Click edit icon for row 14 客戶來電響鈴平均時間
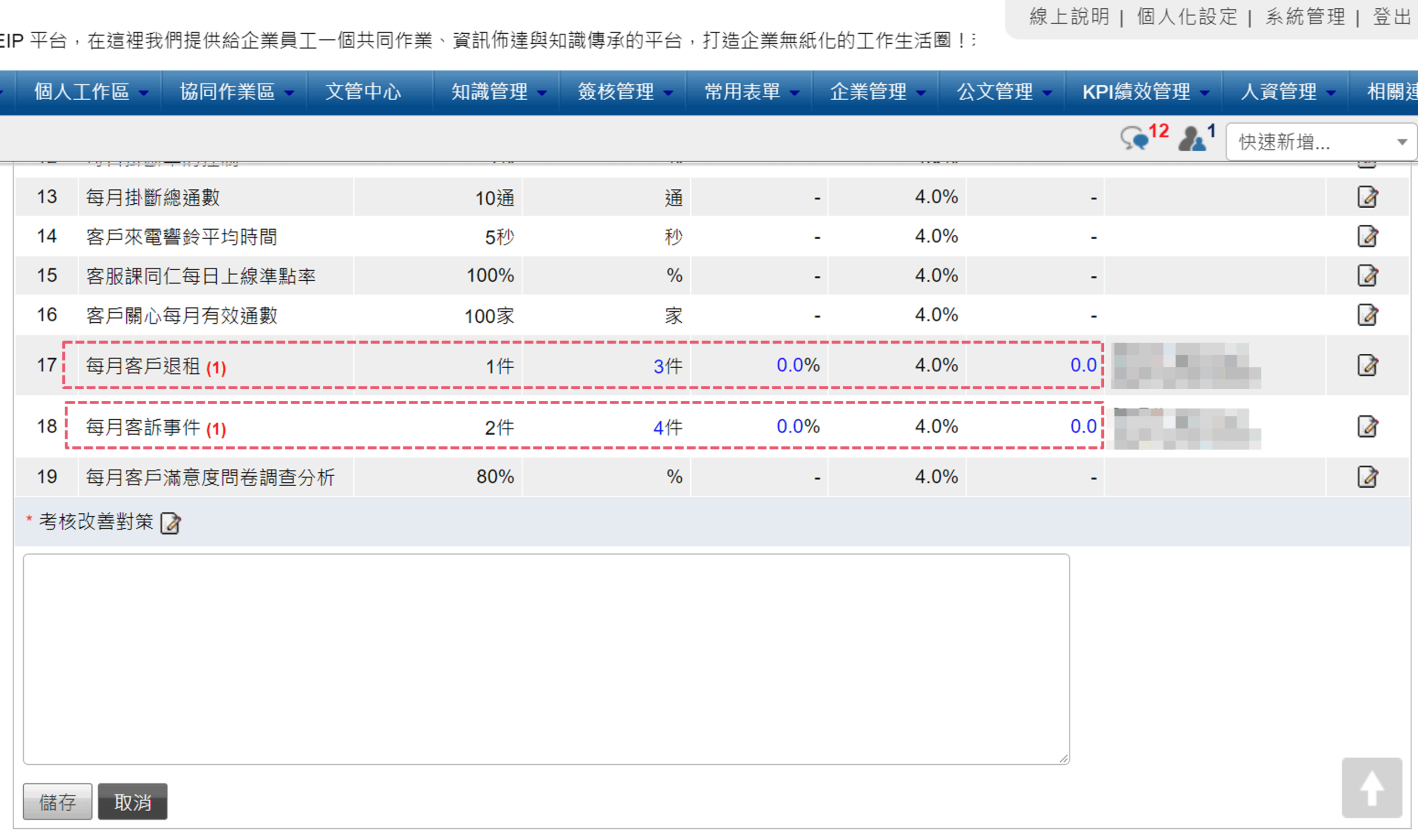1418x840 pixels. (x=1367, y=236)
